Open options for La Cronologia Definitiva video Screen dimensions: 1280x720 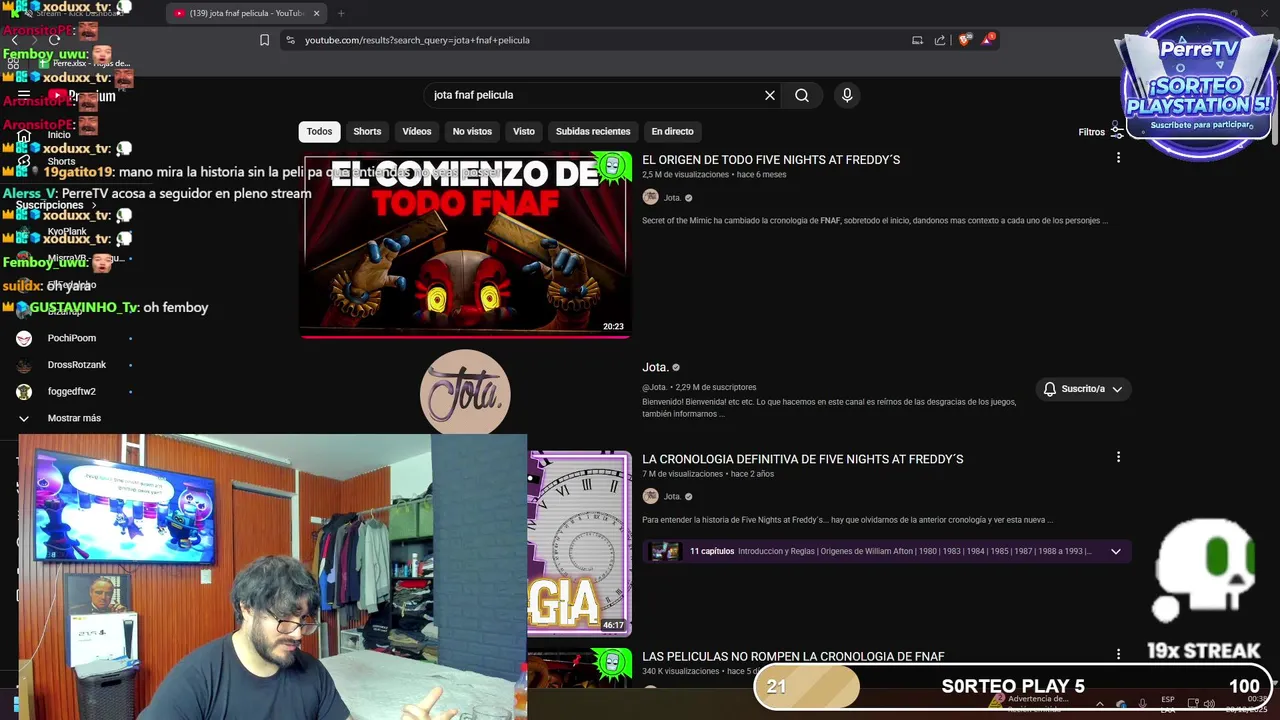click(1118, 457)
